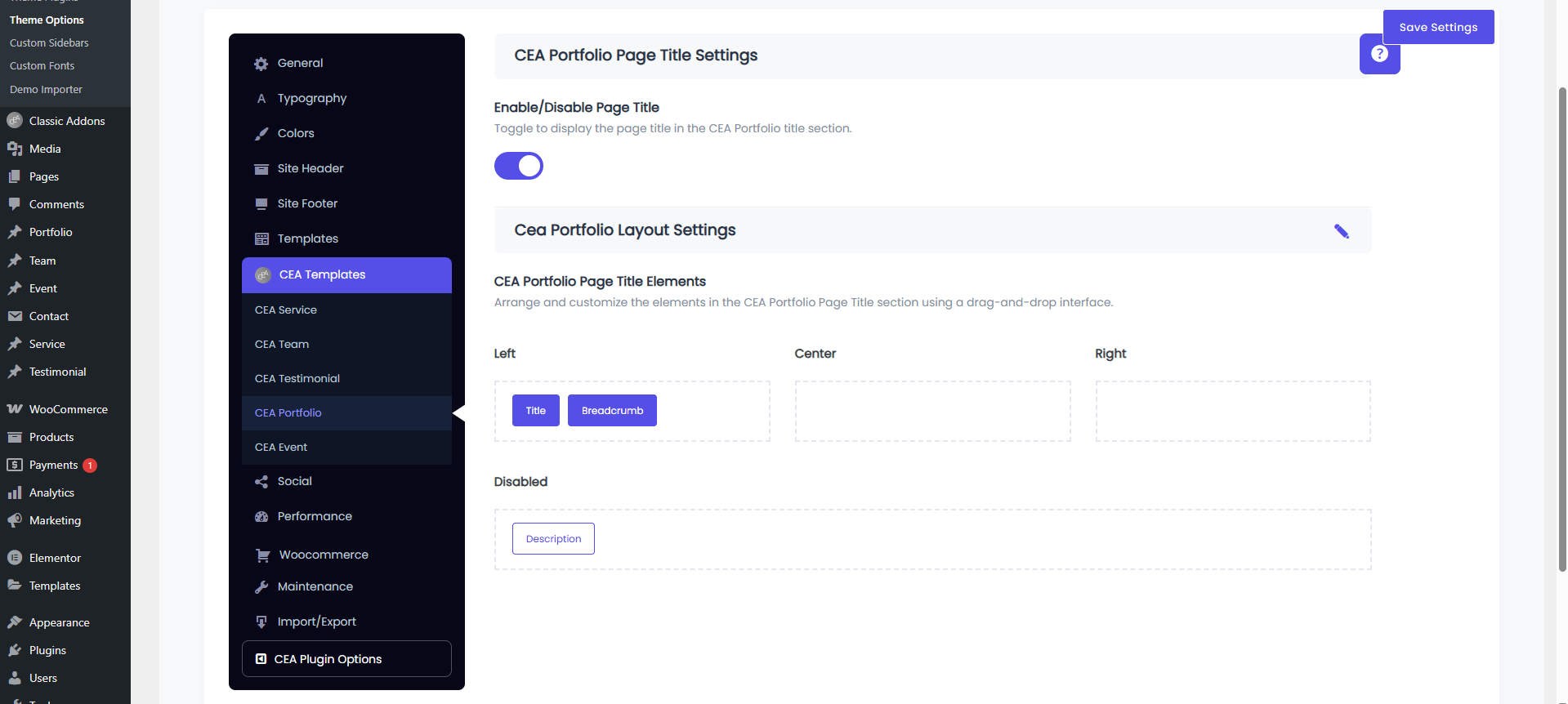1568x704 pixels.
Task: Click the Description chip in Disabled area
Action: tap(553, 539)
